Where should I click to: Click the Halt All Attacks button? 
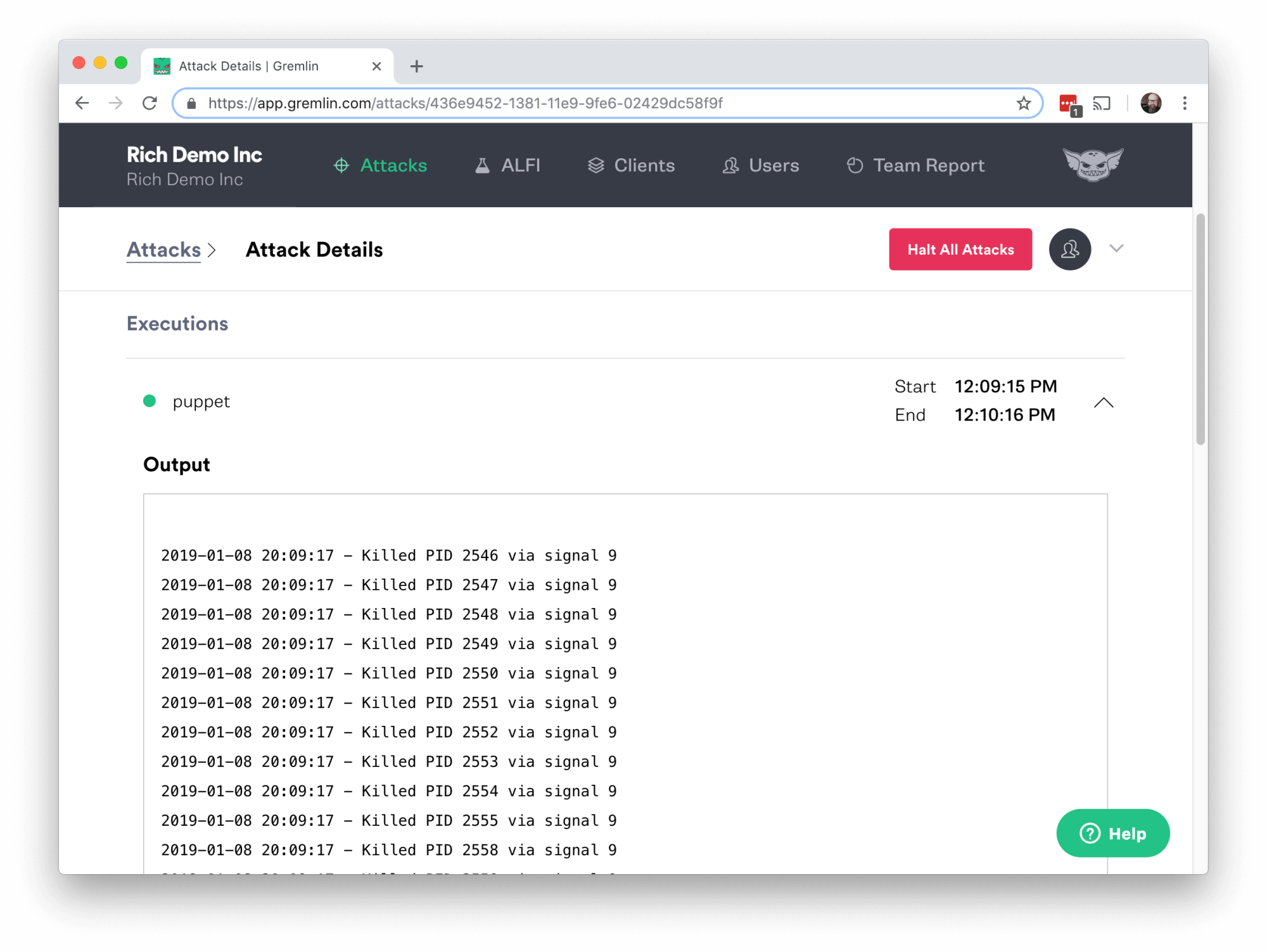pos(960,250)
